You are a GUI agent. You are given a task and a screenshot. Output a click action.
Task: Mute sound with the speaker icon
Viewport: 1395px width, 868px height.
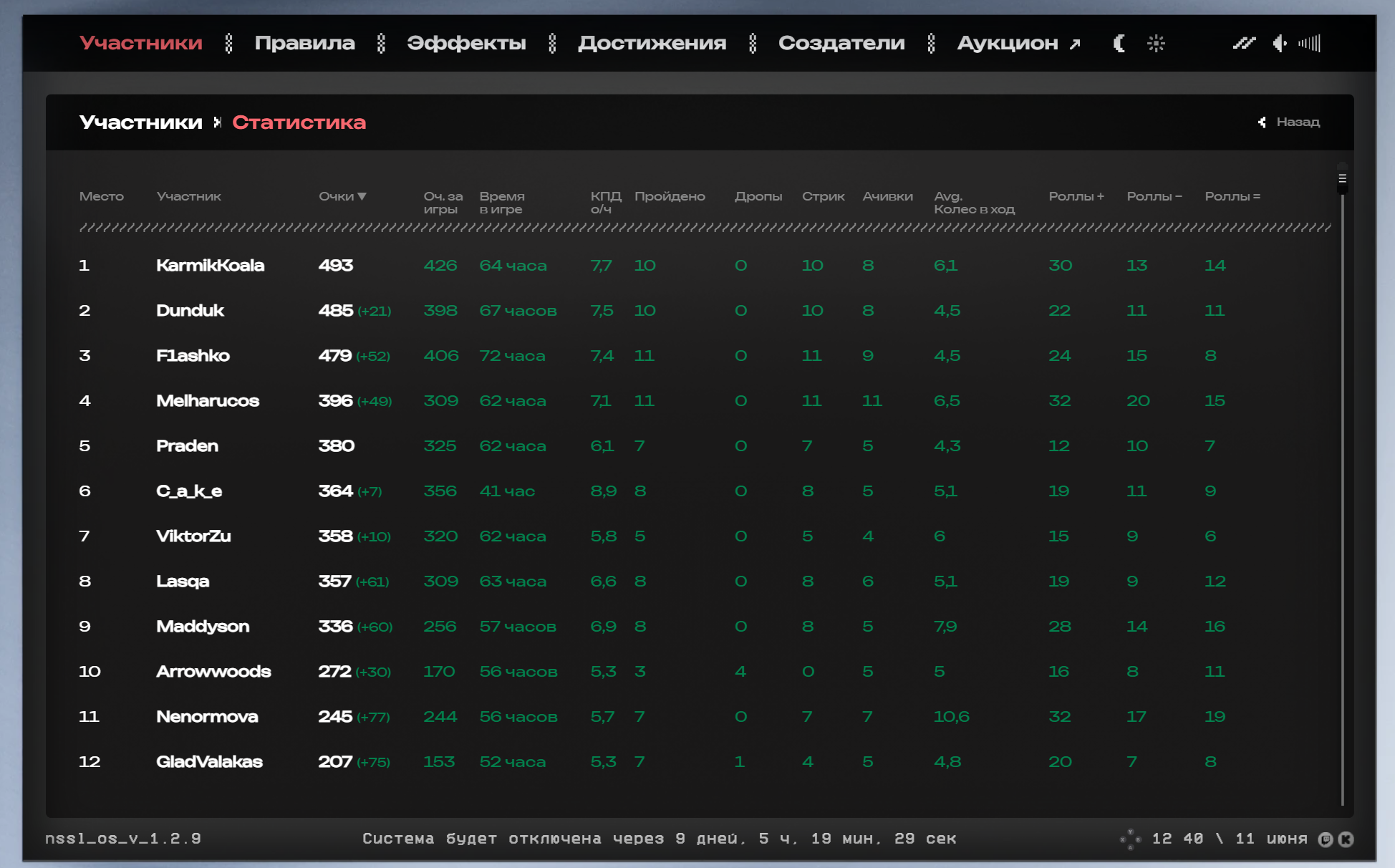tap(1280, 44)
